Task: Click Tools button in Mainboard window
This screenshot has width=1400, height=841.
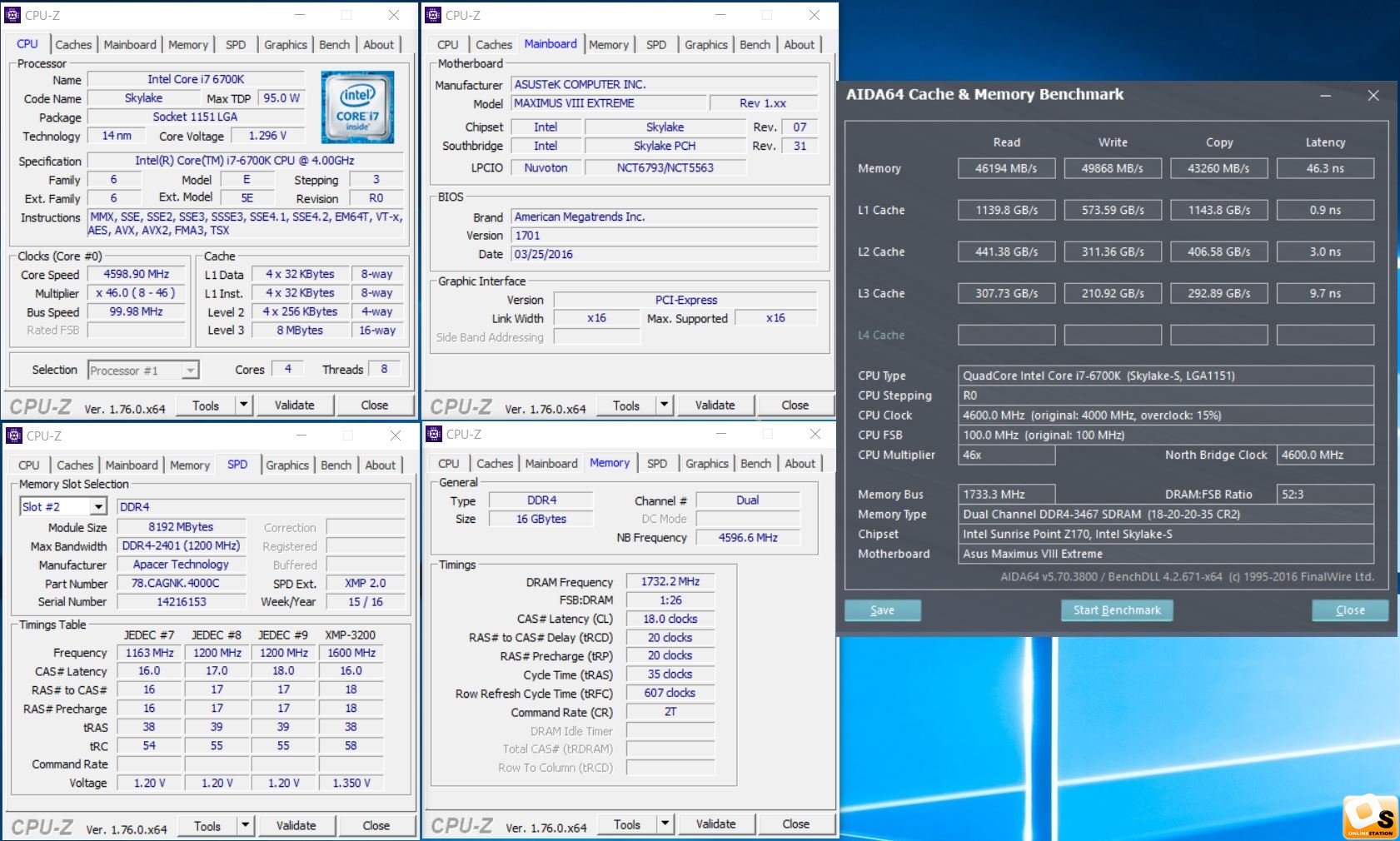Action: (626, 406)
